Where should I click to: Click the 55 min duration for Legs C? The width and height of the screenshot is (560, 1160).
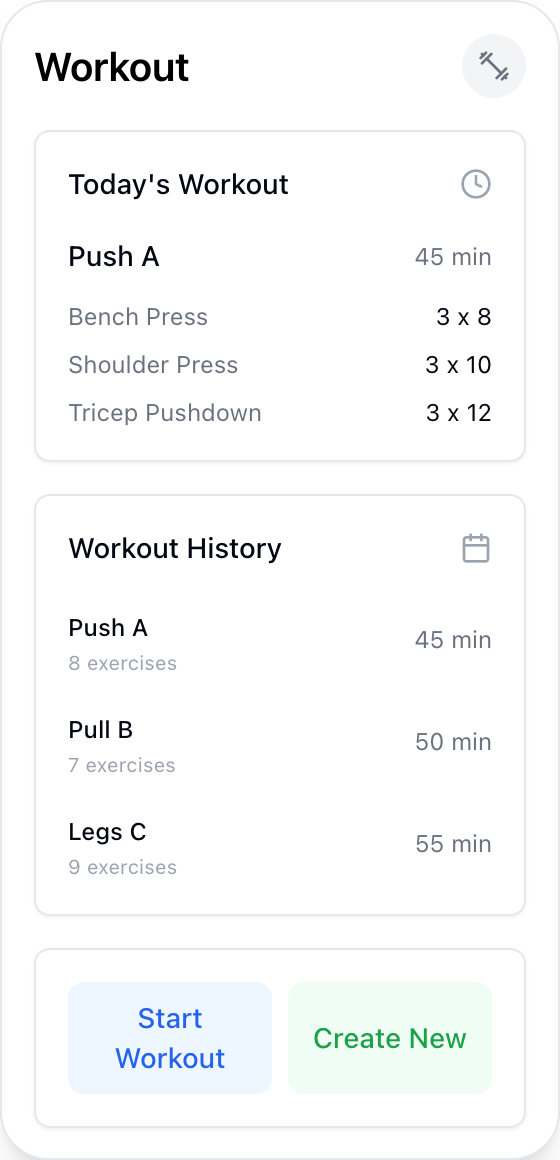pyautogui.click(x=453, y=844)
